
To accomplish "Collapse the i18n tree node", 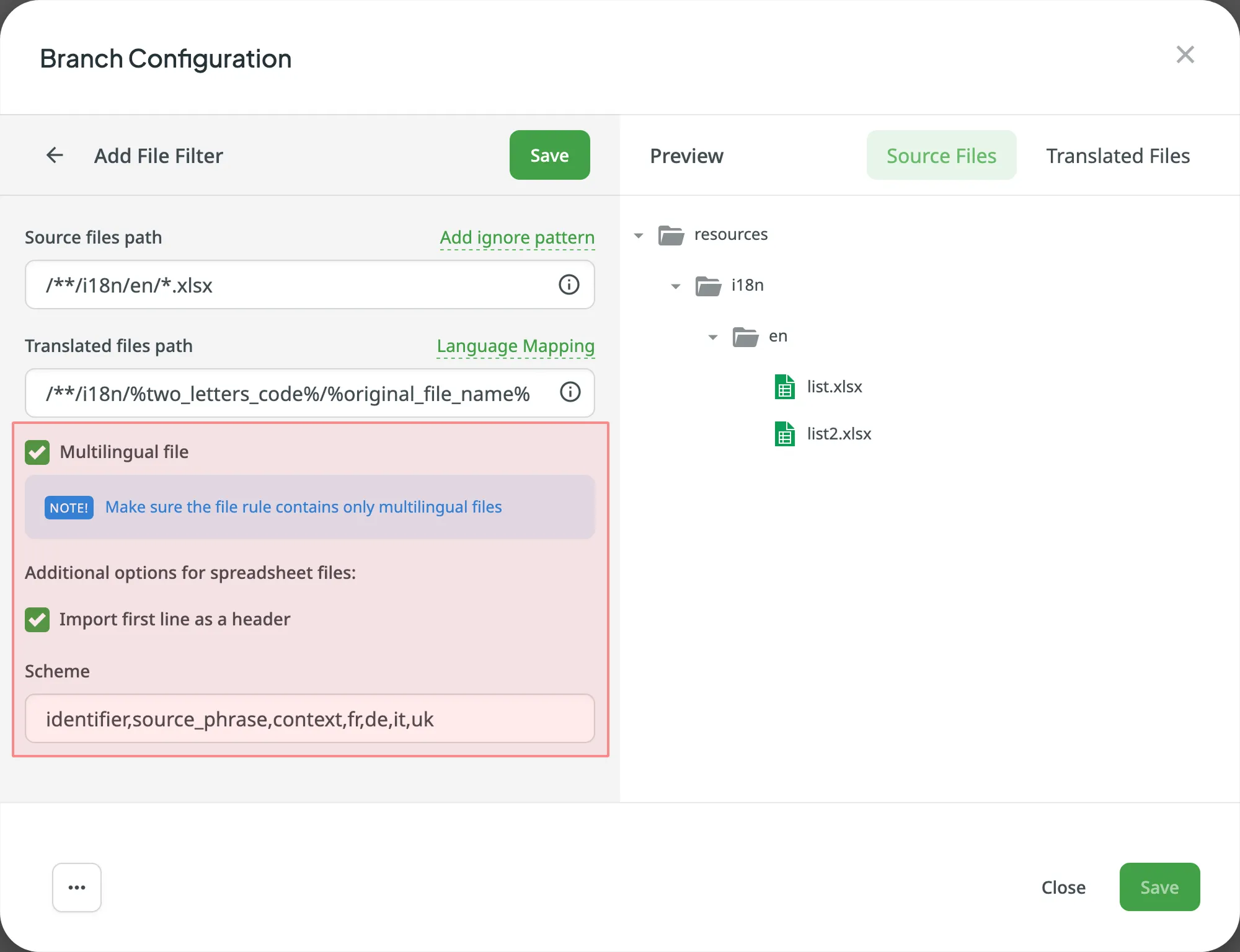I will [675, 286].
